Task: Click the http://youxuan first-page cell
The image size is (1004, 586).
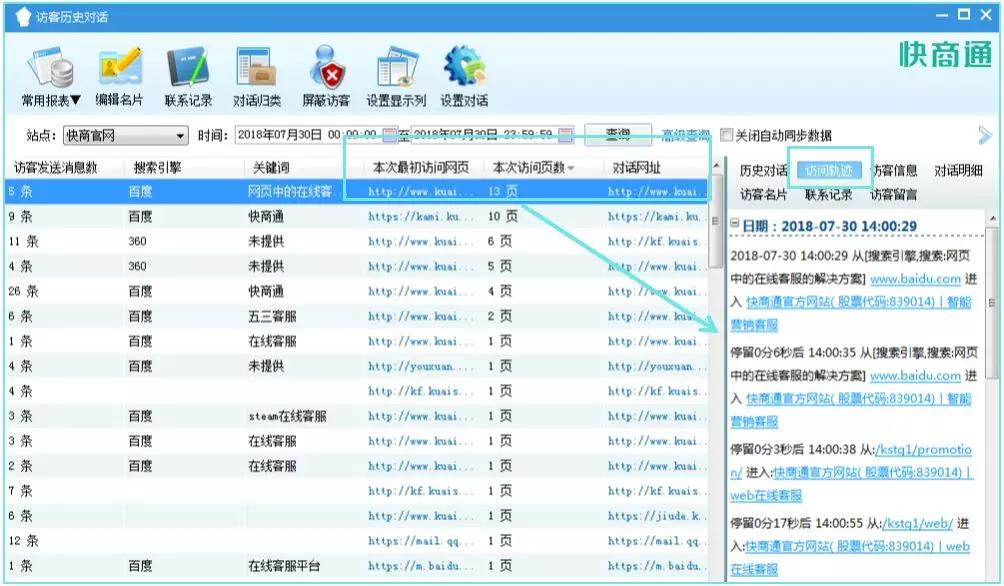Action: pyautogui.click(x=421, y=366)
